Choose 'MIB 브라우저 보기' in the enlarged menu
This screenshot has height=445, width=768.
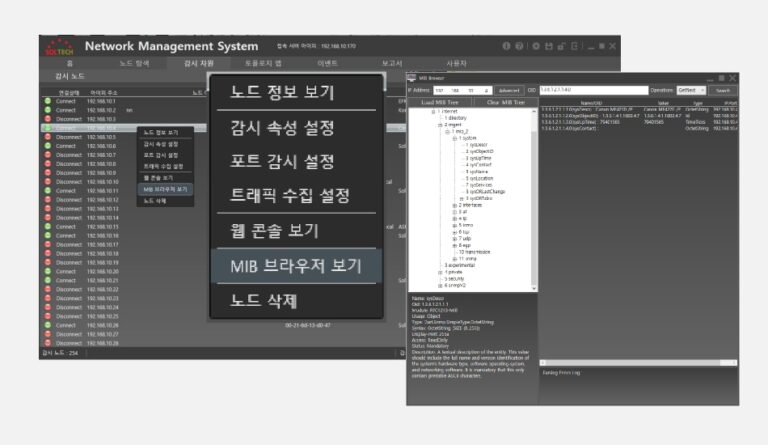click(295, 264)
